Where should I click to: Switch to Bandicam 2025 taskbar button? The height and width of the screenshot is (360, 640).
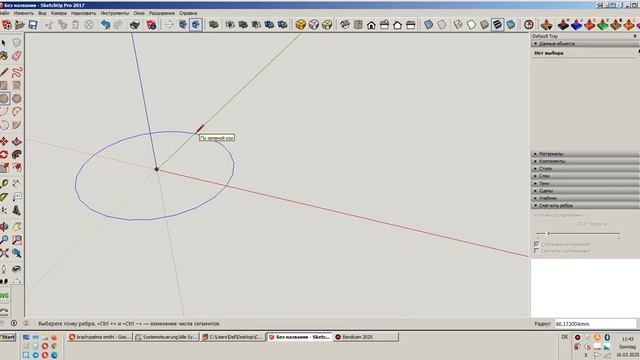pyautogui.click(x=366, y=337)
